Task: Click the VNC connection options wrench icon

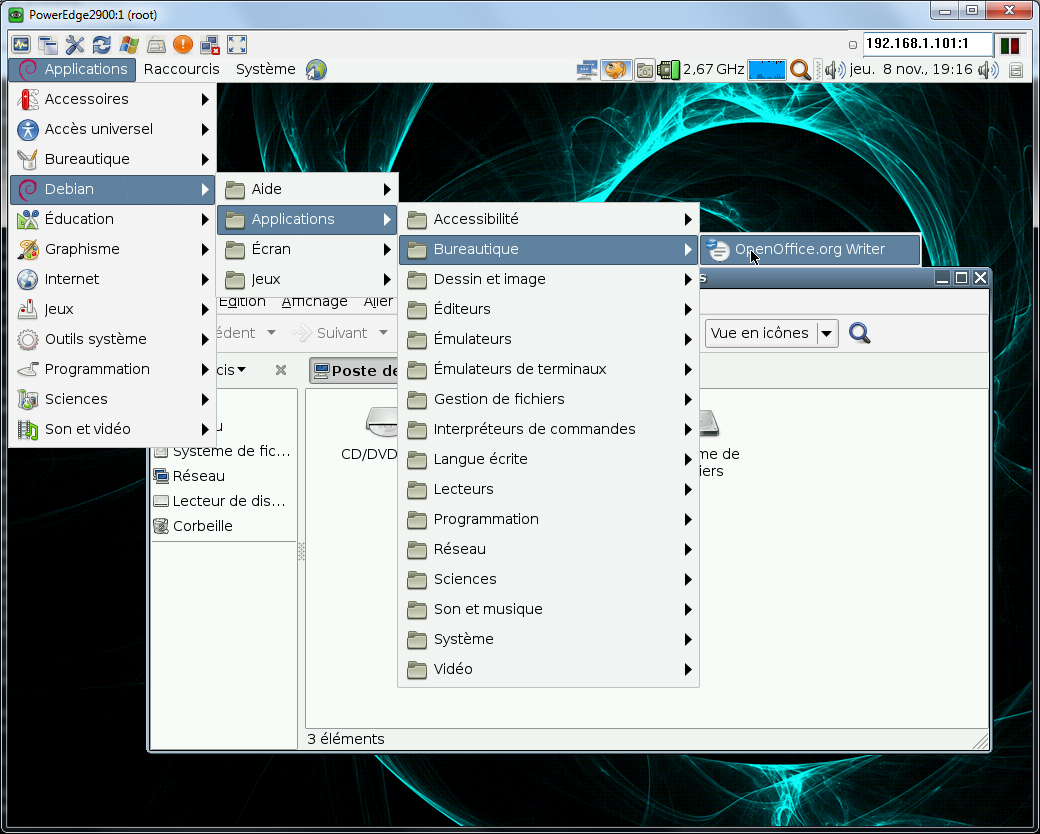Action: point(75,45)
